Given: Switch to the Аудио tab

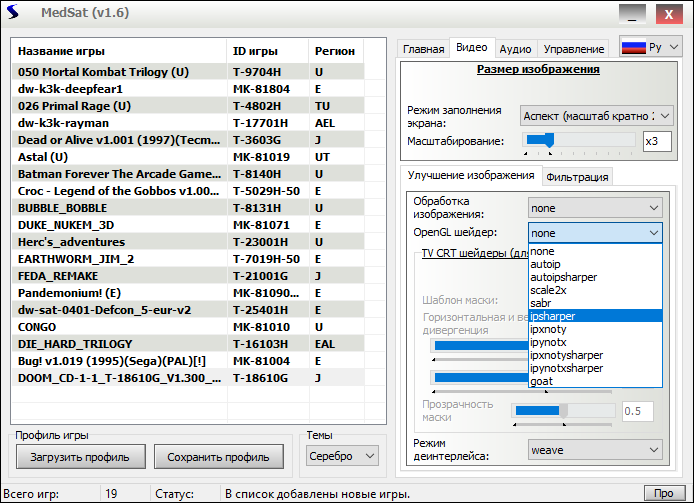Looking at the screenshot, I should 515,49.
